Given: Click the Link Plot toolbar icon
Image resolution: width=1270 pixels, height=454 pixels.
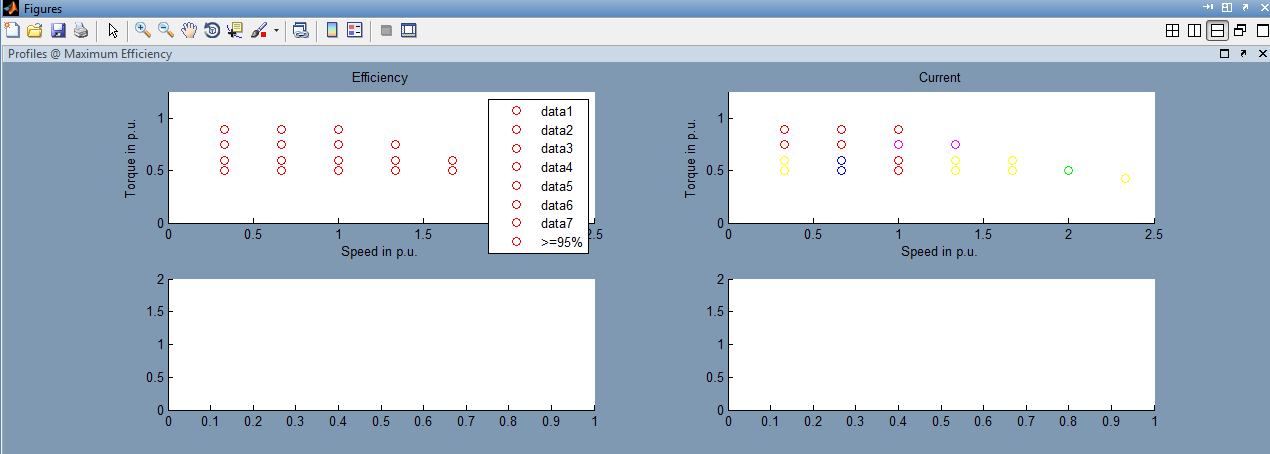Looking at the screenshot, I should pos(300,30).
